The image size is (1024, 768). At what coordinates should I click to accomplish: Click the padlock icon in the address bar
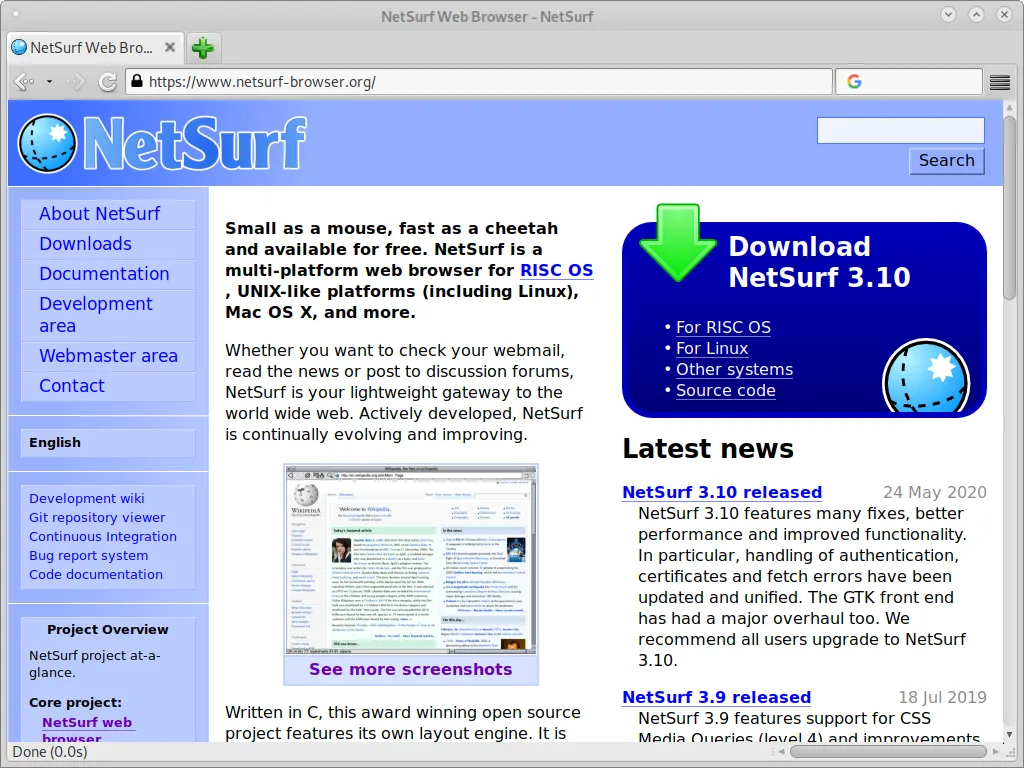point(135,82)
